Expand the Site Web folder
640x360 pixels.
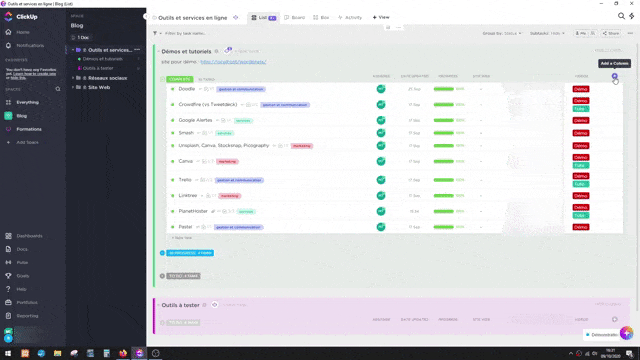[x=73, y=87]
